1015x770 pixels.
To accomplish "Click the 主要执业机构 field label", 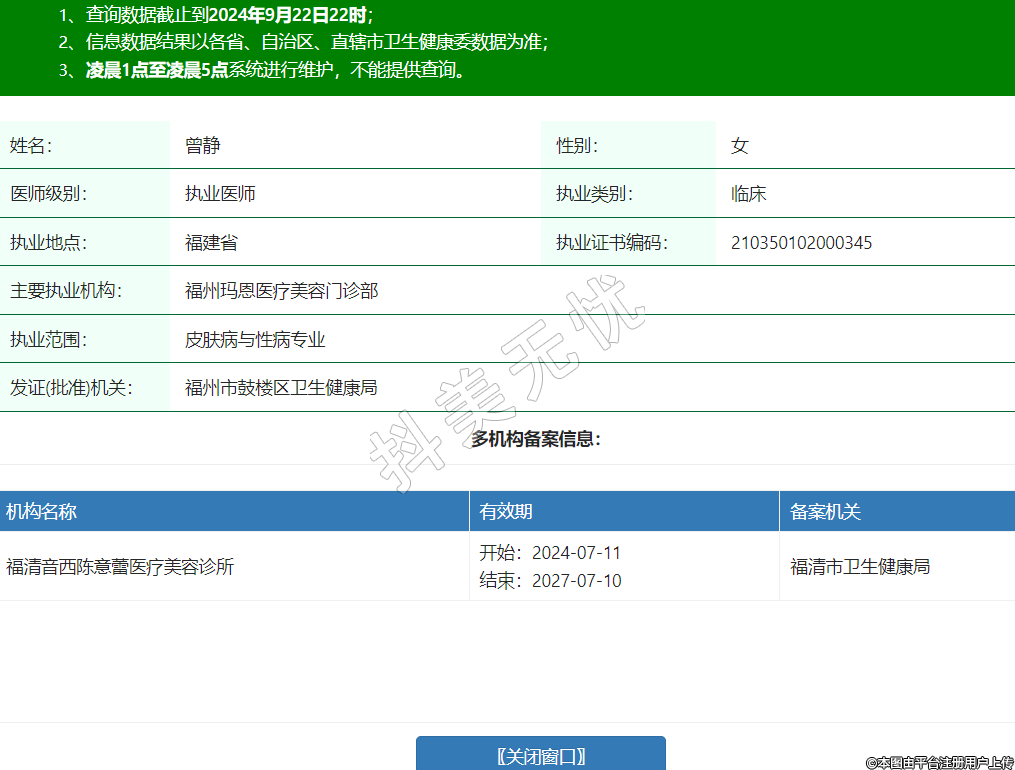I will point(65,291).
